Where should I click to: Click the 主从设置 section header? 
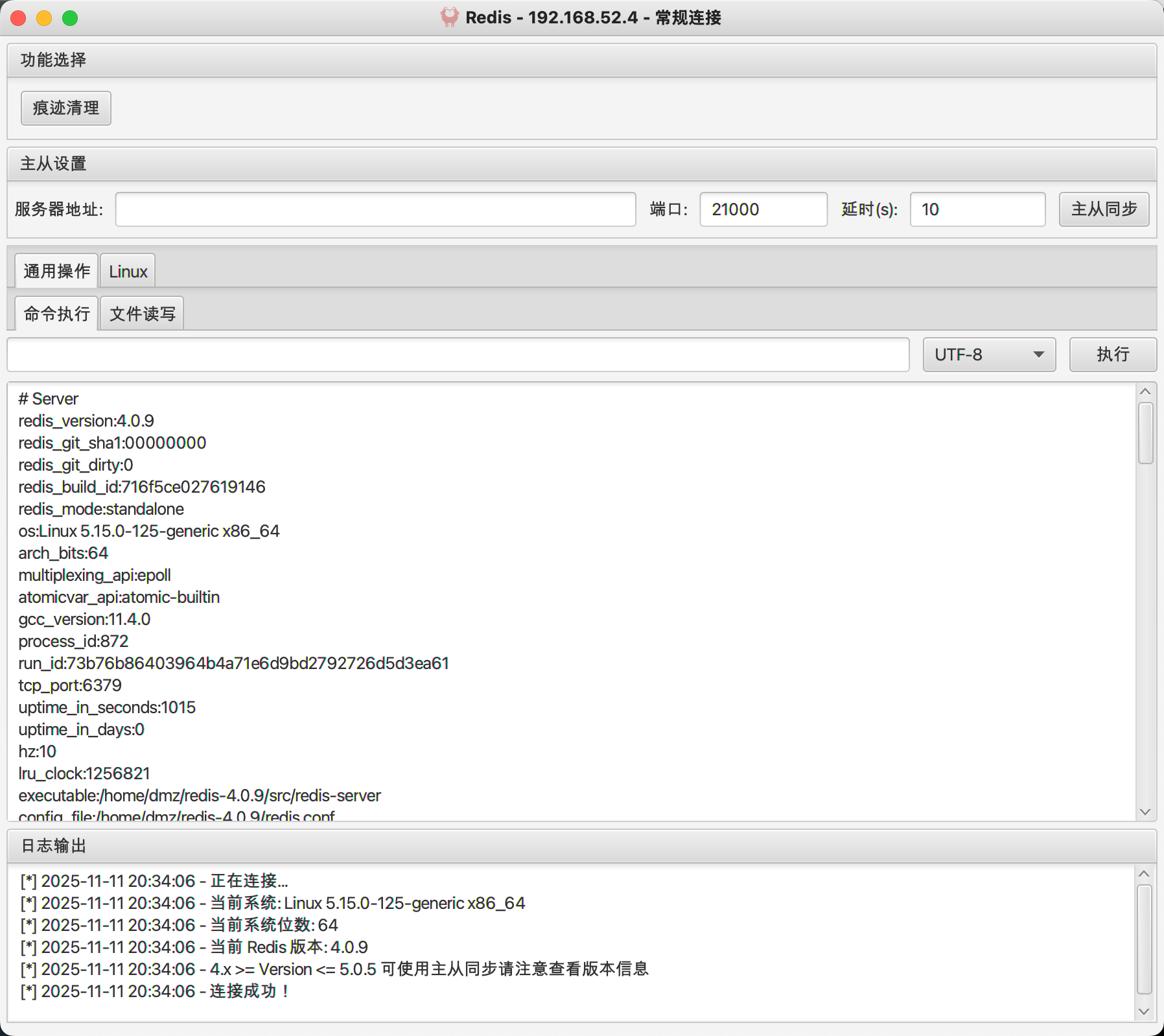tap(581, 164)
